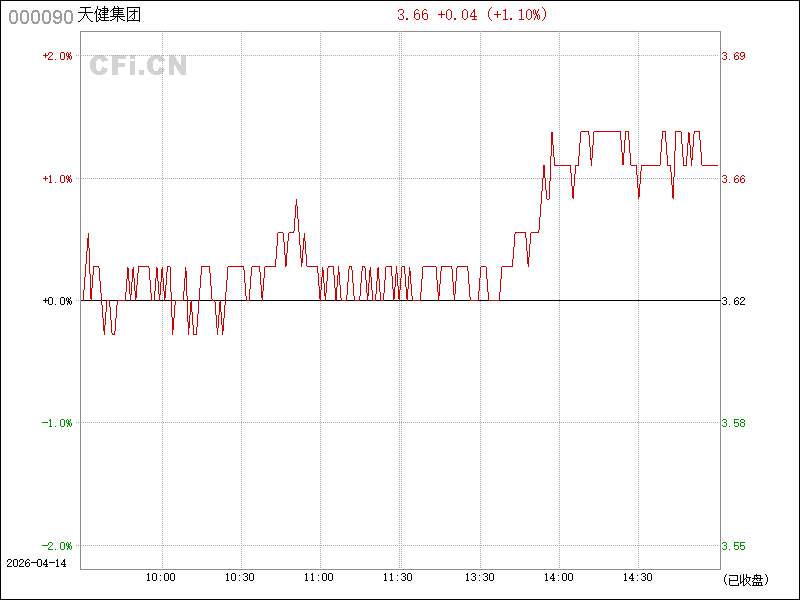
Task: Click the CFi.CN watermark logo
Action: pos(139,66)
